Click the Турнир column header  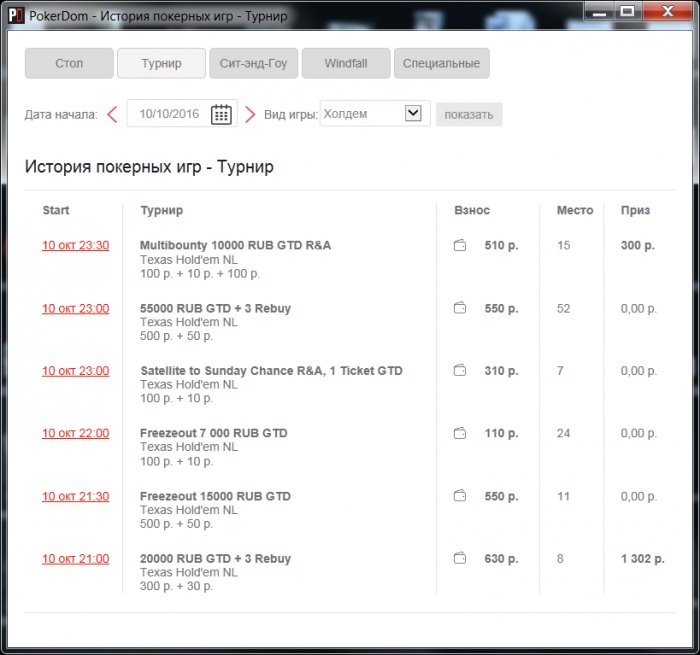point(162,210)
